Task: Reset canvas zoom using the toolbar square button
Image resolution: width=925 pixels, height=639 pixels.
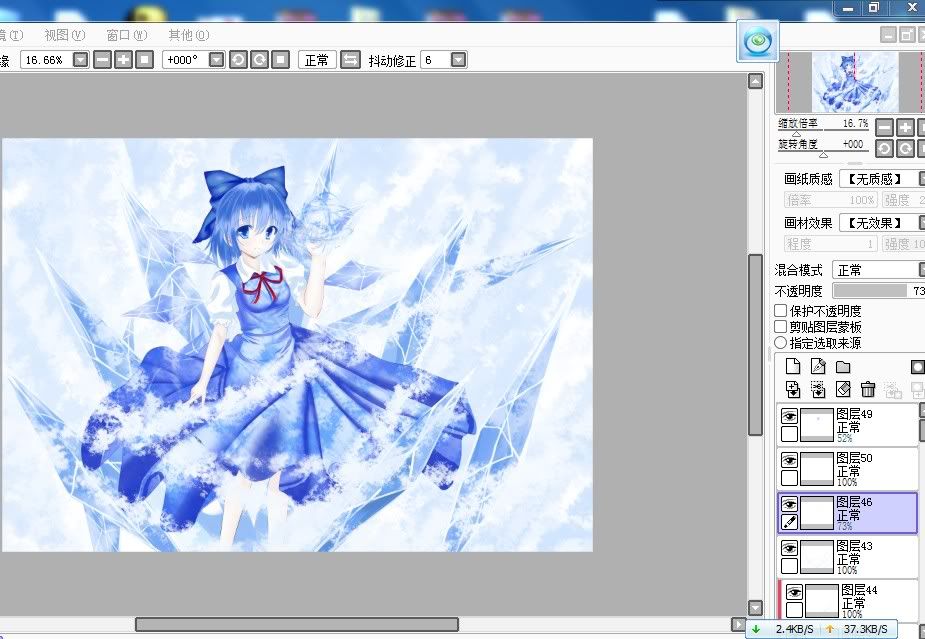Action: coord(145,60)
